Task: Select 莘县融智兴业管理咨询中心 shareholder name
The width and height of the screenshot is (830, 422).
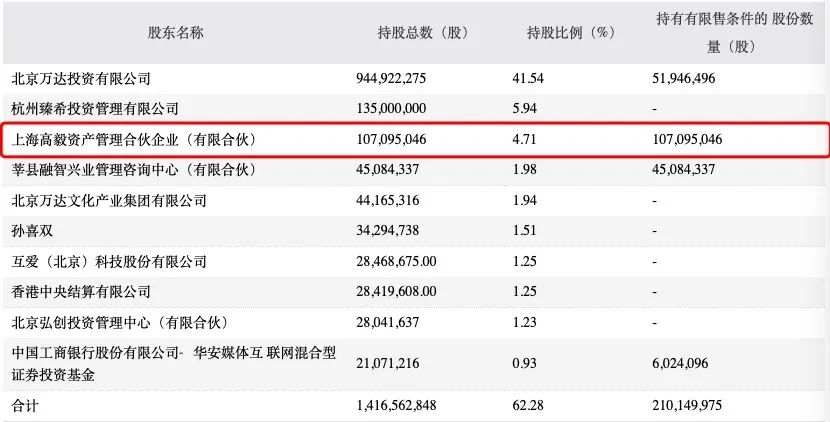Action: [134, 169]
